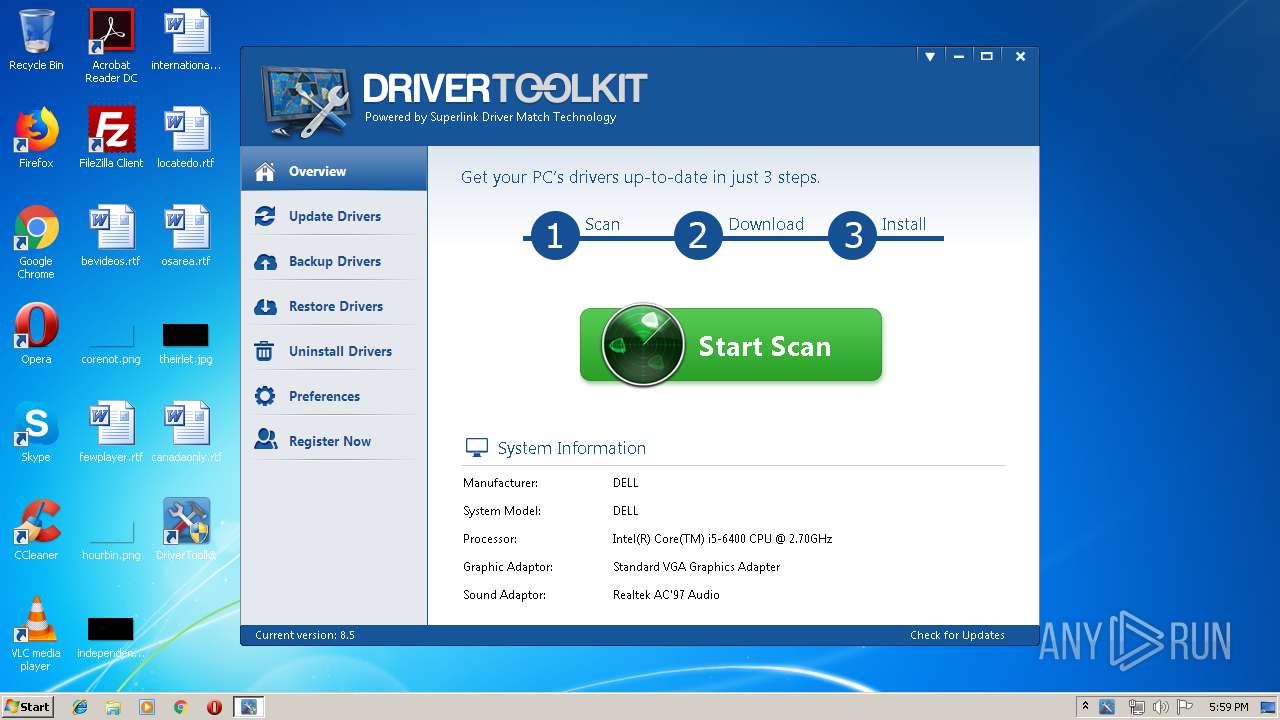Image resolution: width=1280 pixels, height=720 pixels.
Task: Select FileZilla Client desktop shortcut
Action: pyautogui.click(x=111, y=138)
